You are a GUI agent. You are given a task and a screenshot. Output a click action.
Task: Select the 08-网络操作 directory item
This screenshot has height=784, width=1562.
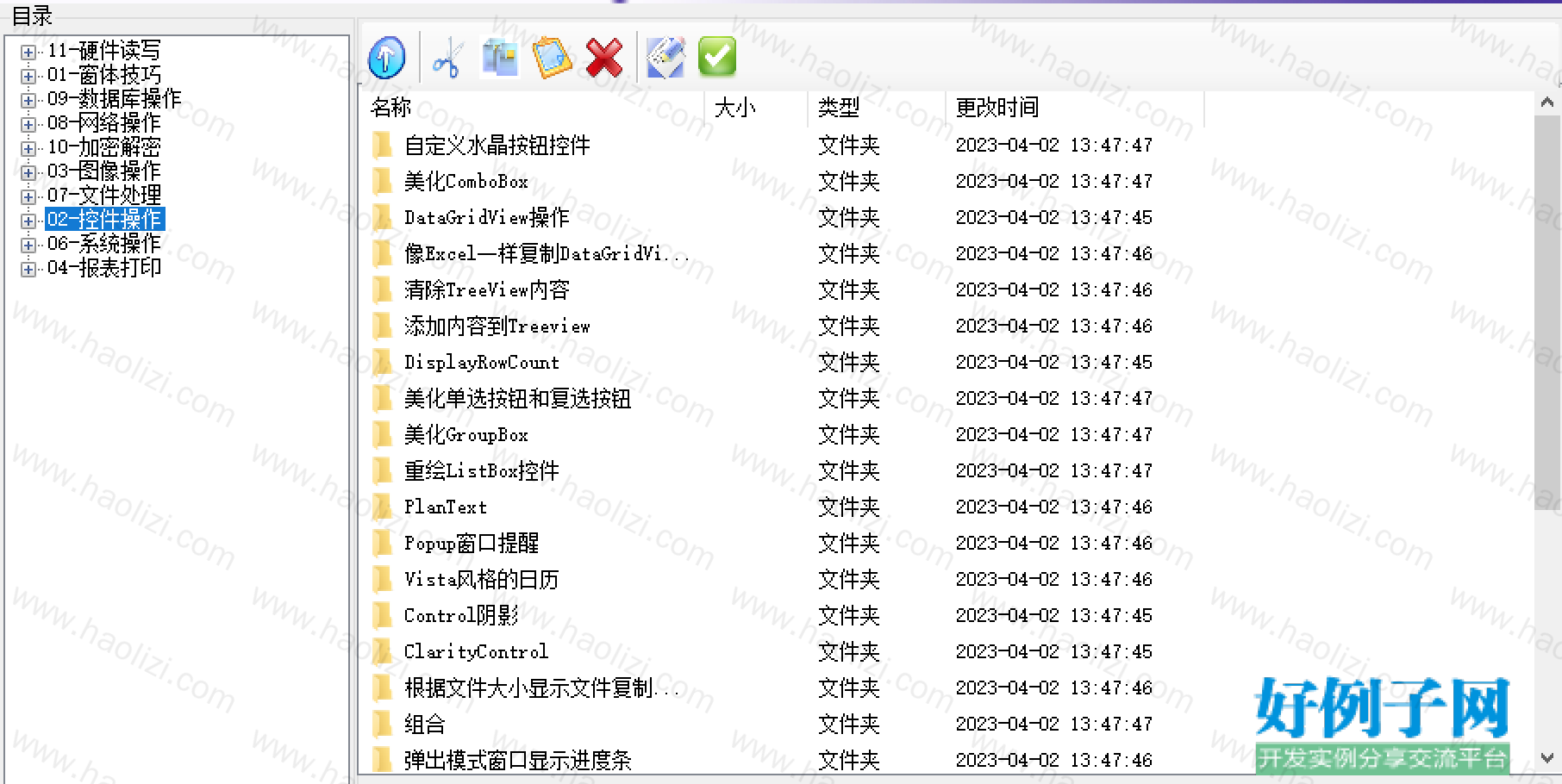(x=104, y=123)
